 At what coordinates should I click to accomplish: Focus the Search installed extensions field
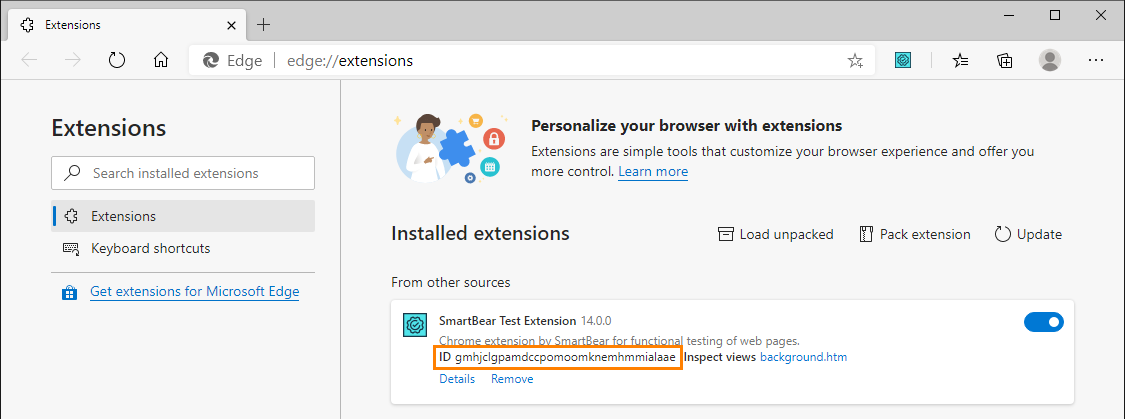[183, 173]
